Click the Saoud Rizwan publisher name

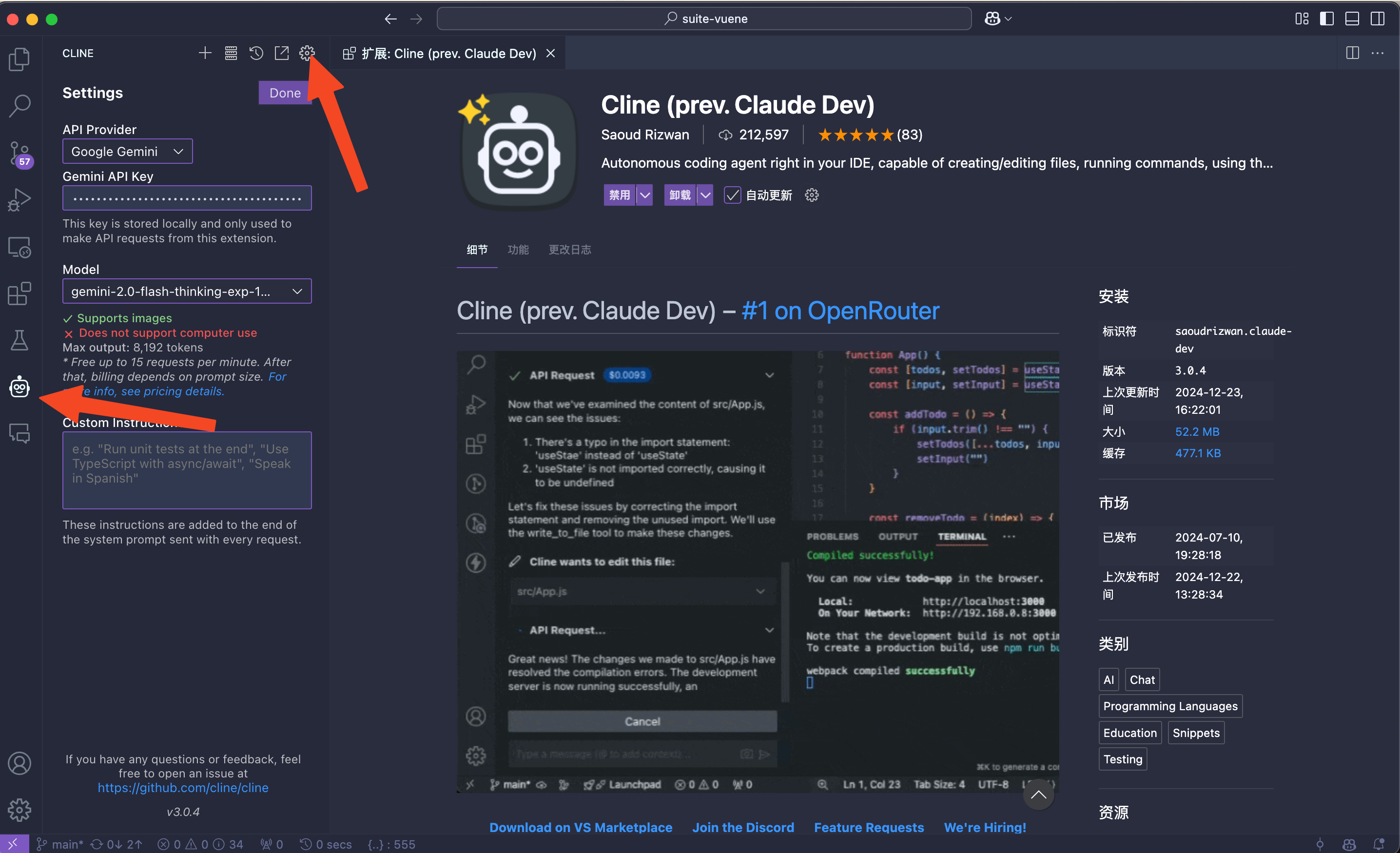(x=645, y=135)
